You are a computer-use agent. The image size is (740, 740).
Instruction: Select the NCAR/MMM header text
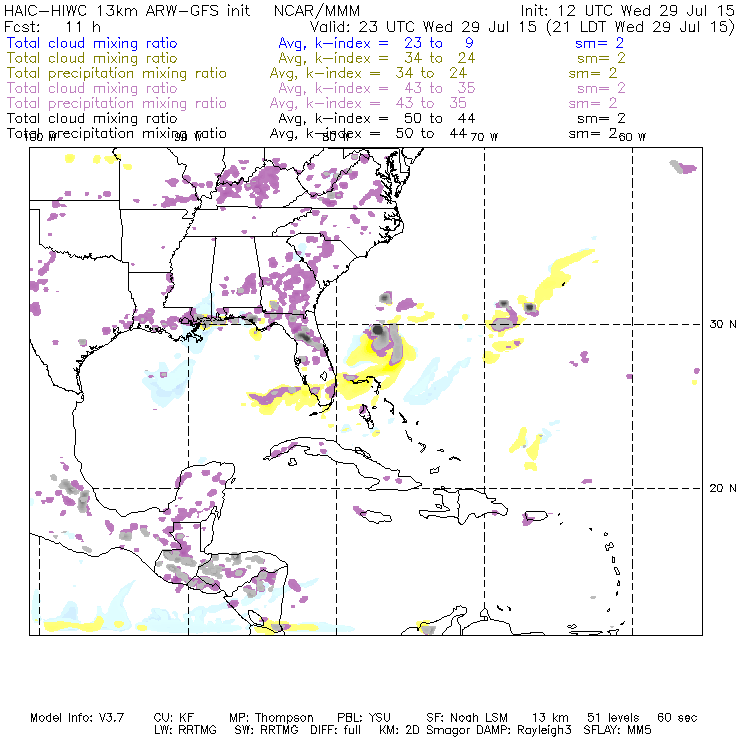(317, 10)
